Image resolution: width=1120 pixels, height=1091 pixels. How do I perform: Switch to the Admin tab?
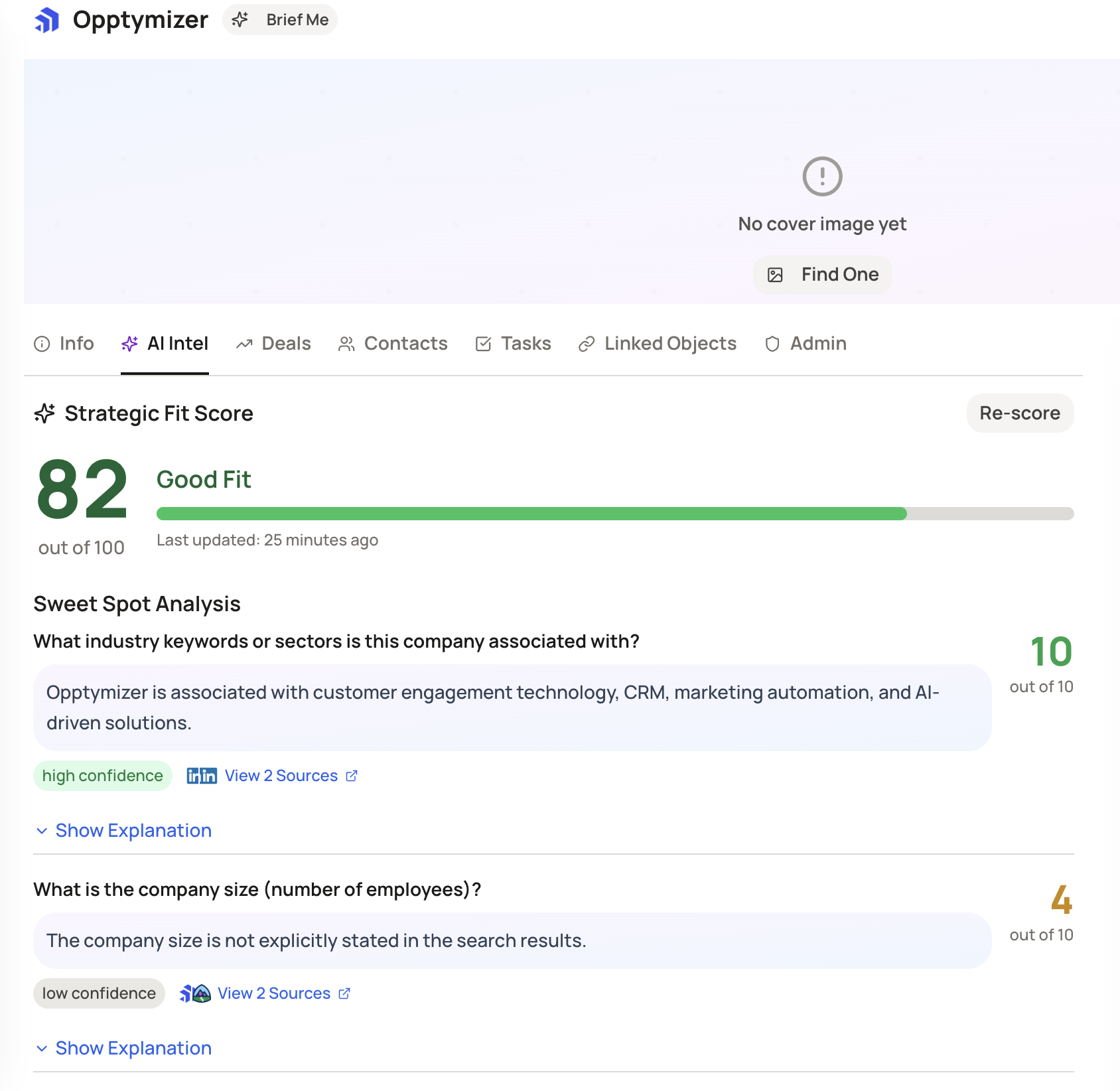coord(805,344)
